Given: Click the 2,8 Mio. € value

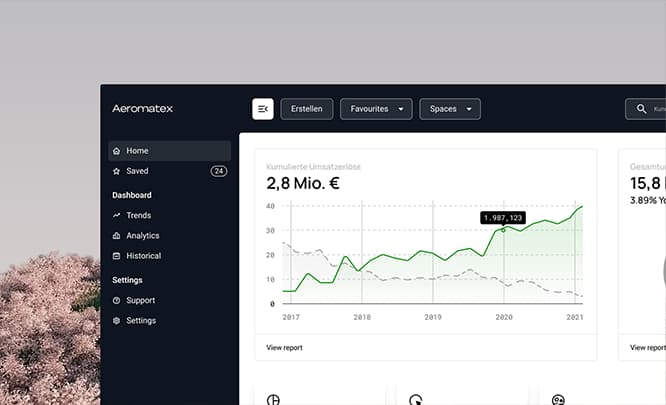Looking at the screenshot, I should [x=303, y=183].
